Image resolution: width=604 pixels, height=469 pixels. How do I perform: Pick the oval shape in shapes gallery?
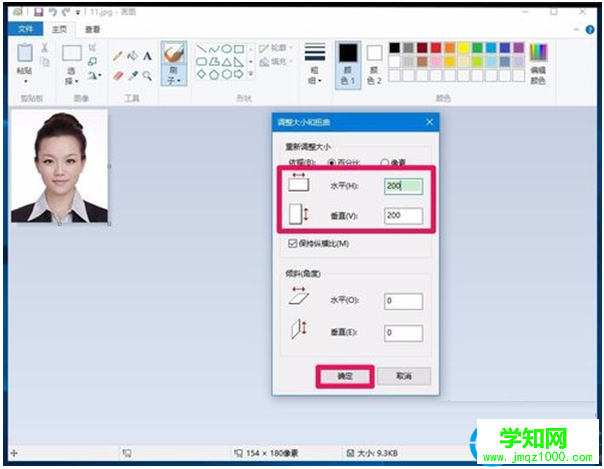tap(226, 49)
